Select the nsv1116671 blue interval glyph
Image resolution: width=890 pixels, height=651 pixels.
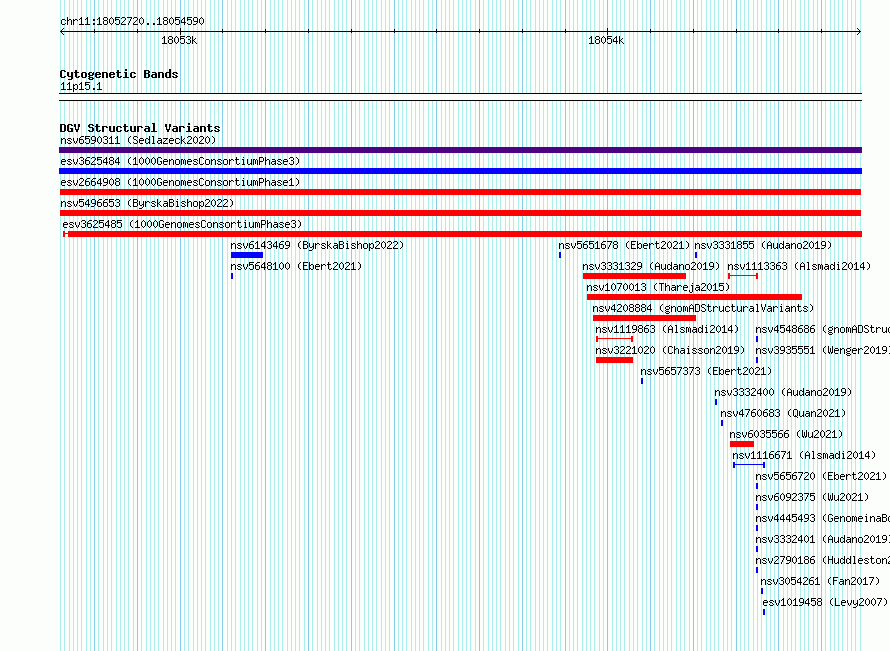(x=749, y=465)
